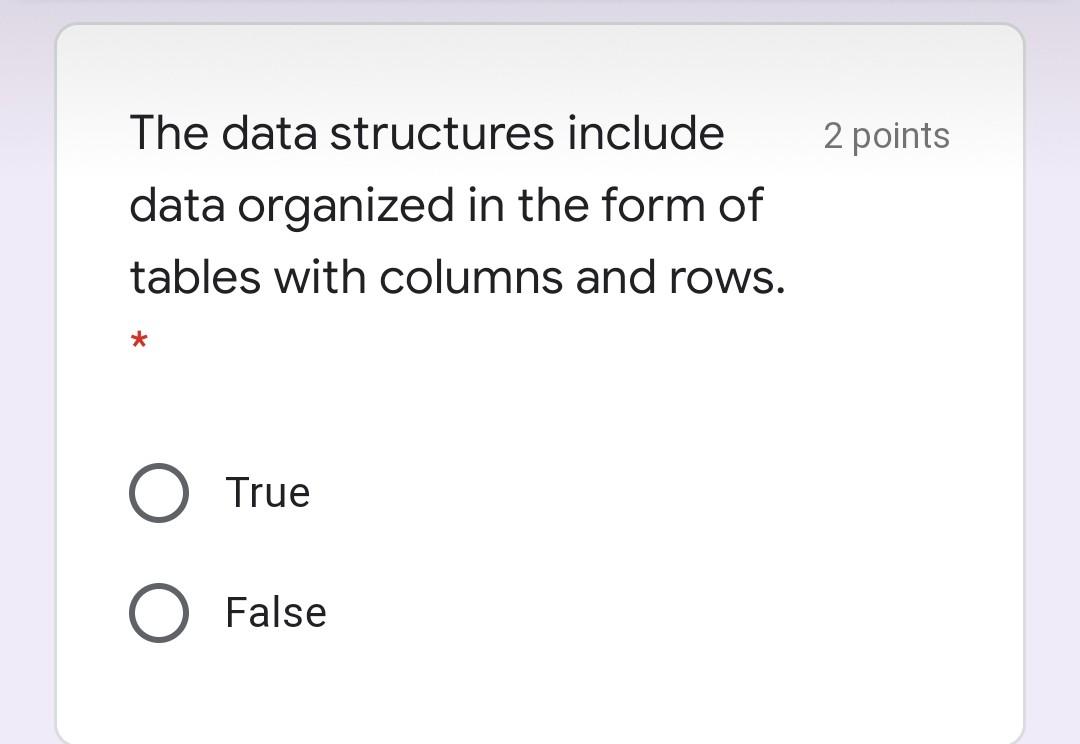The image size is (1080, 744).
Task: Click the True option label
Action: [x=268, y=491]
